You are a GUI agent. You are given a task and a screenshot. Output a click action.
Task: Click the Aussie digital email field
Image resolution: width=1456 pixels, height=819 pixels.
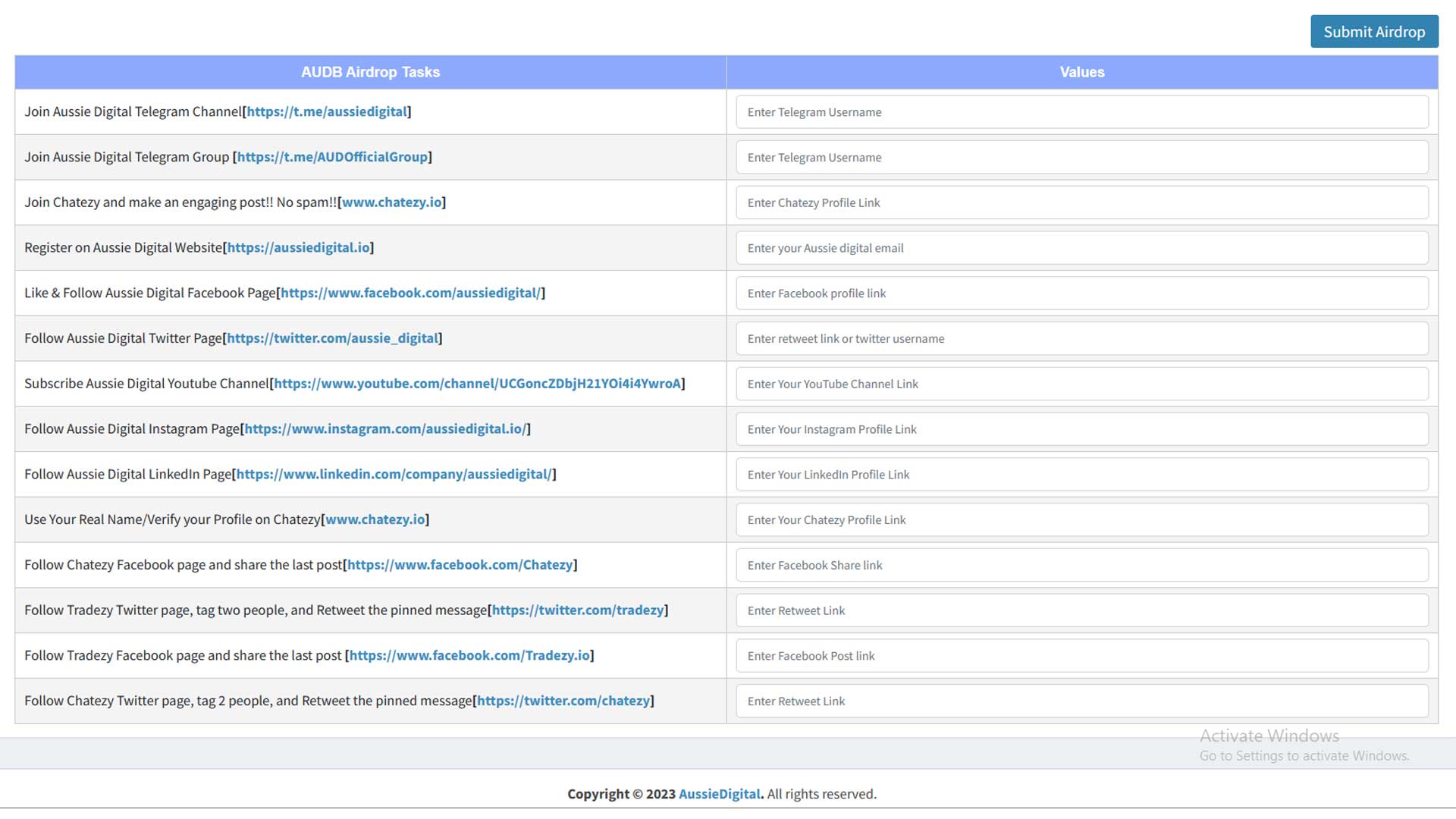coord(1082,248)
